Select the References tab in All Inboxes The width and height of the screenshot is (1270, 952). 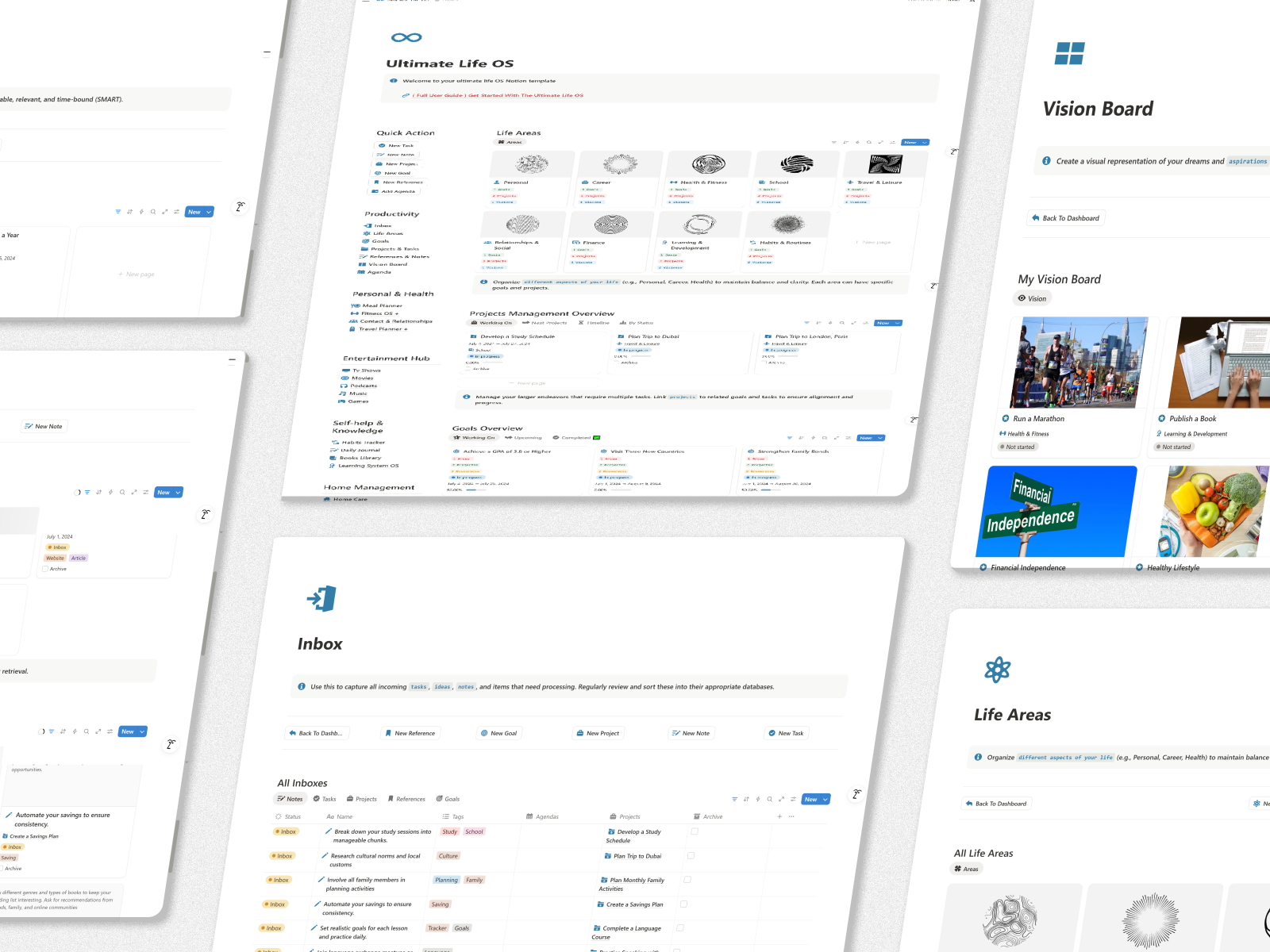[x=406, y=799]
